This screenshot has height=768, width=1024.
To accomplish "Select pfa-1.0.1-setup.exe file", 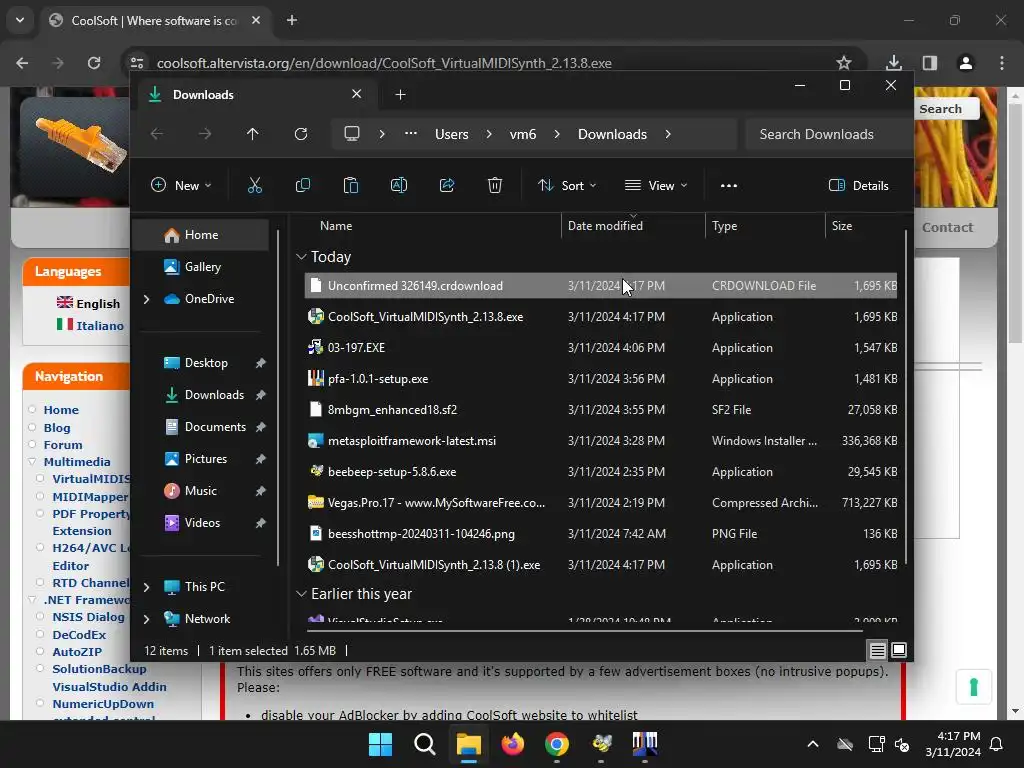I will coord(601,379).
